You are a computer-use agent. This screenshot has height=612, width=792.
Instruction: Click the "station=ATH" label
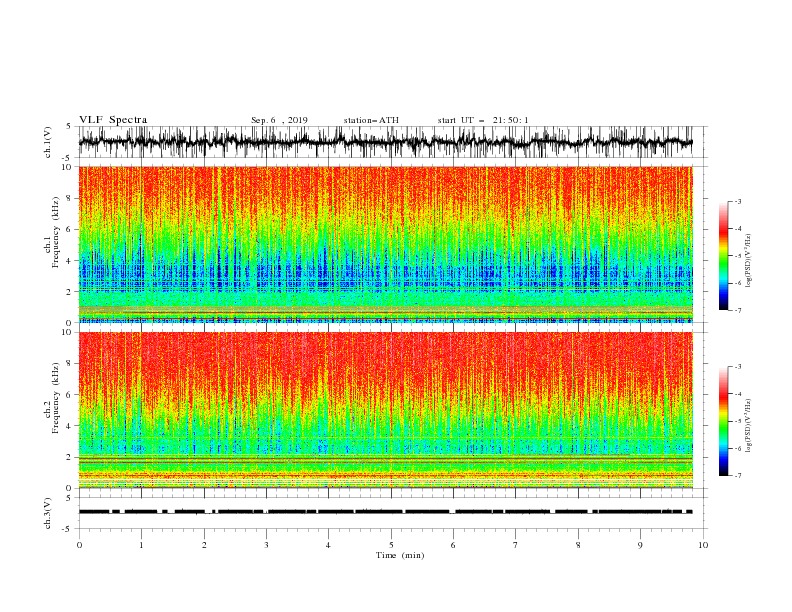pyautogui.click(x=371, y=120)
